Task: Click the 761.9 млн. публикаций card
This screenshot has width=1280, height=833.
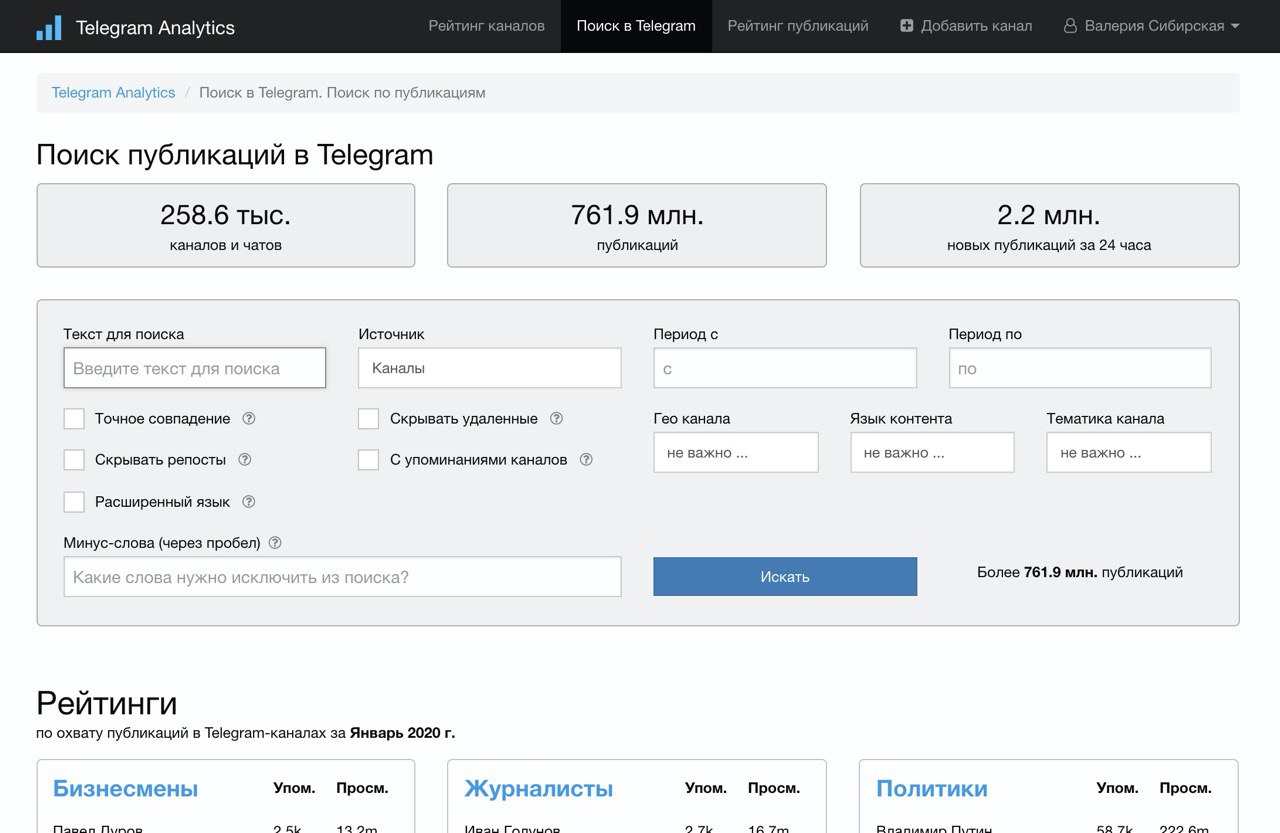Action: coord(637,225)
